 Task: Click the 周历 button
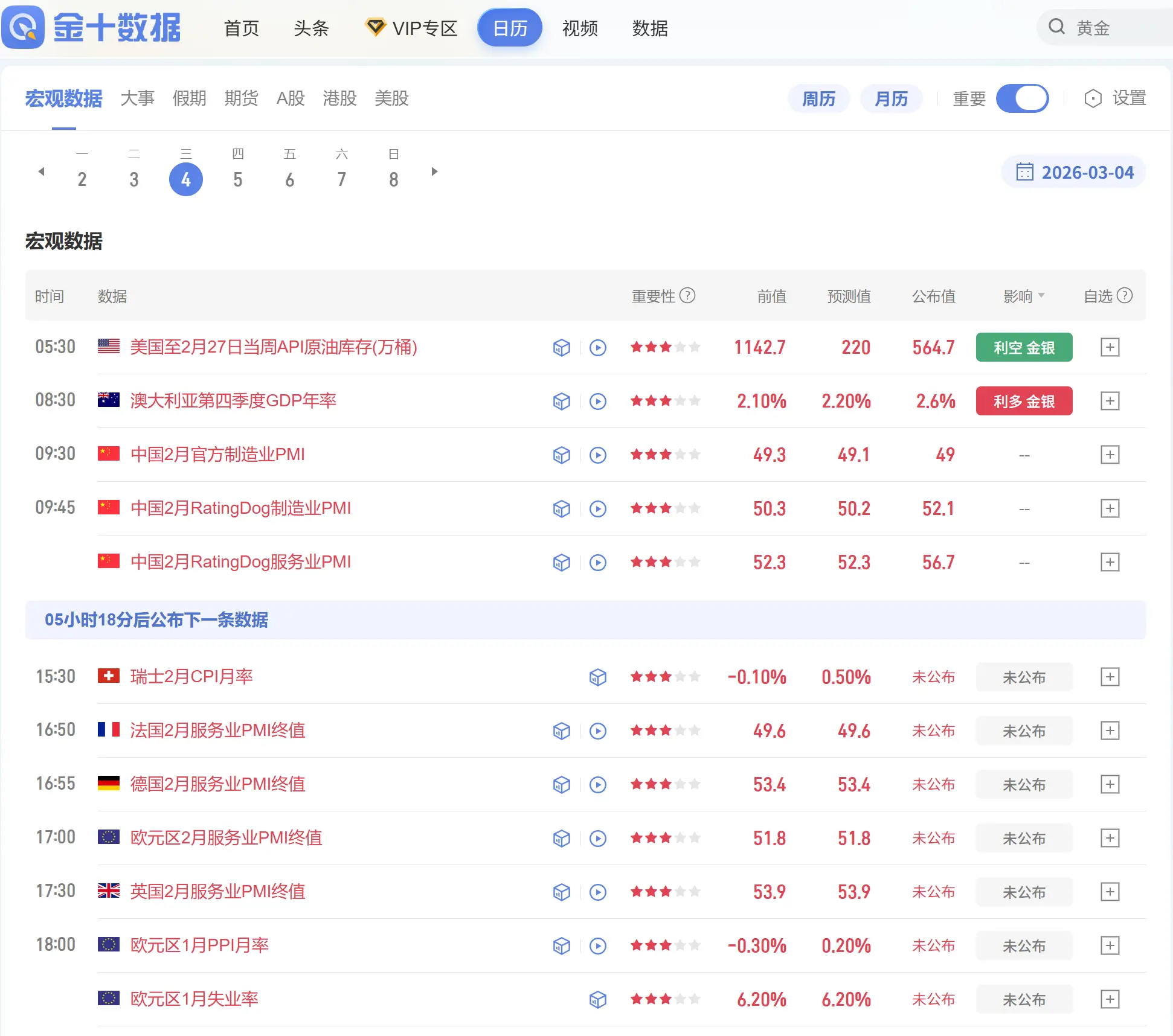pyautogui.click(x=818, y=99)
